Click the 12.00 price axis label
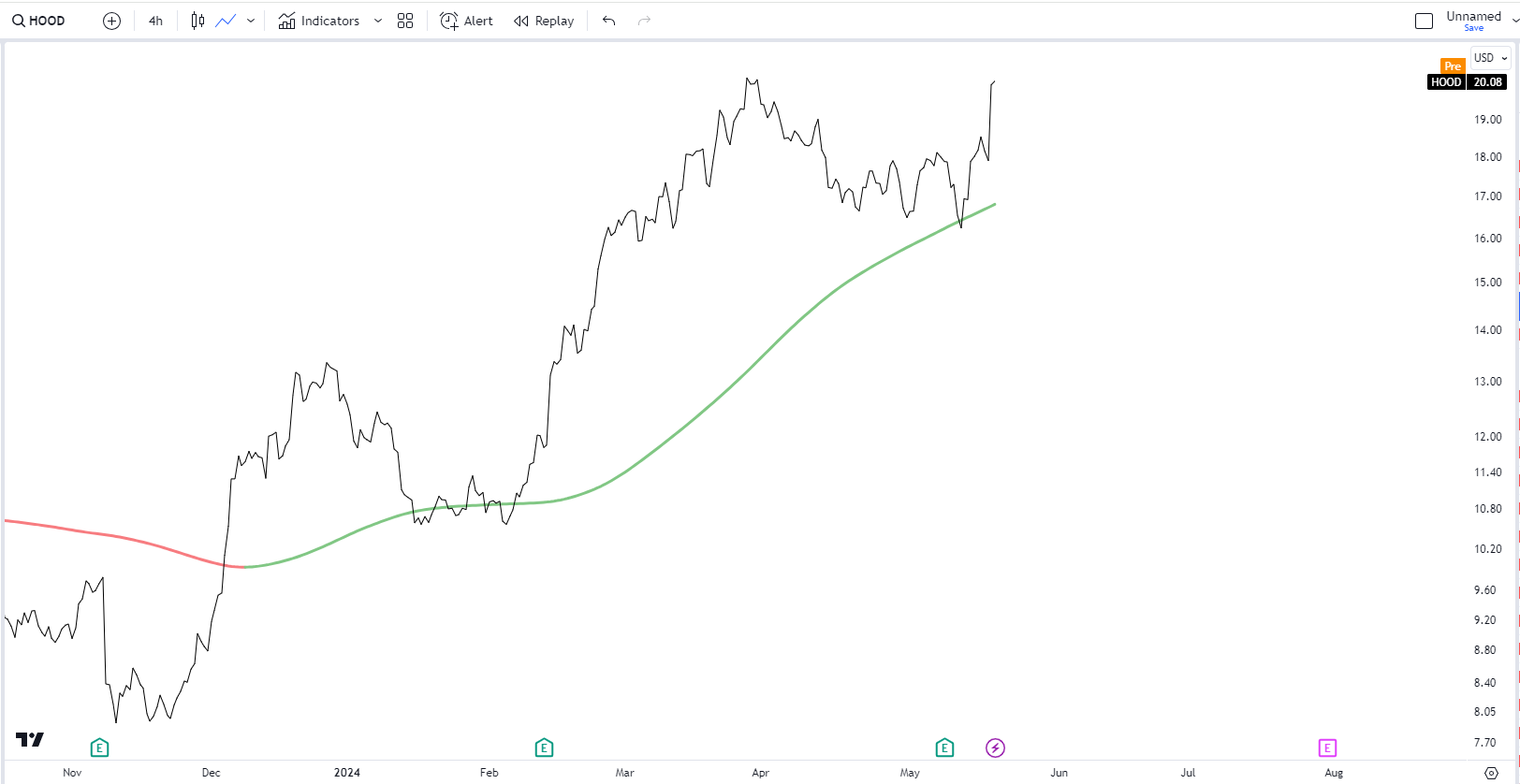The width and height of the screenshot is (1520, 784). [1488, 437]
